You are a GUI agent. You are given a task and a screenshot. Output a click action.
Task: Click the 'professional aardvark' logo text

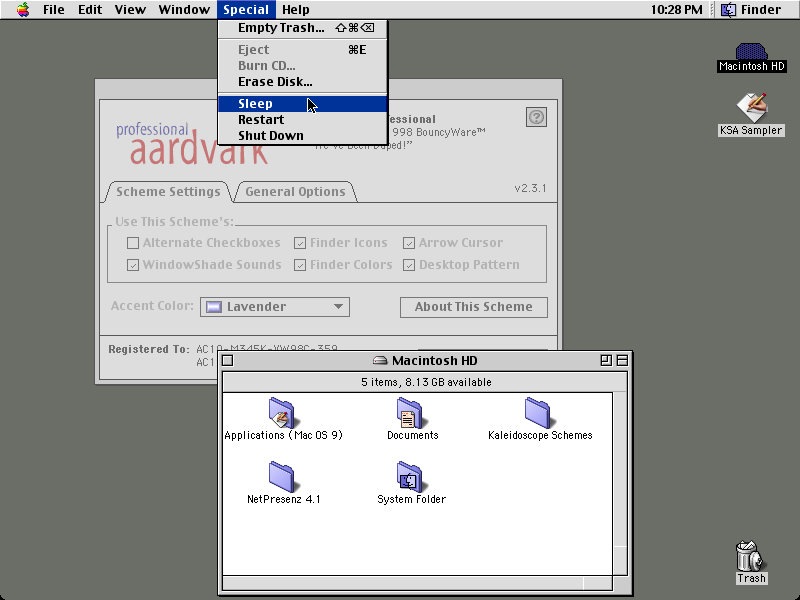coord(192,143)
